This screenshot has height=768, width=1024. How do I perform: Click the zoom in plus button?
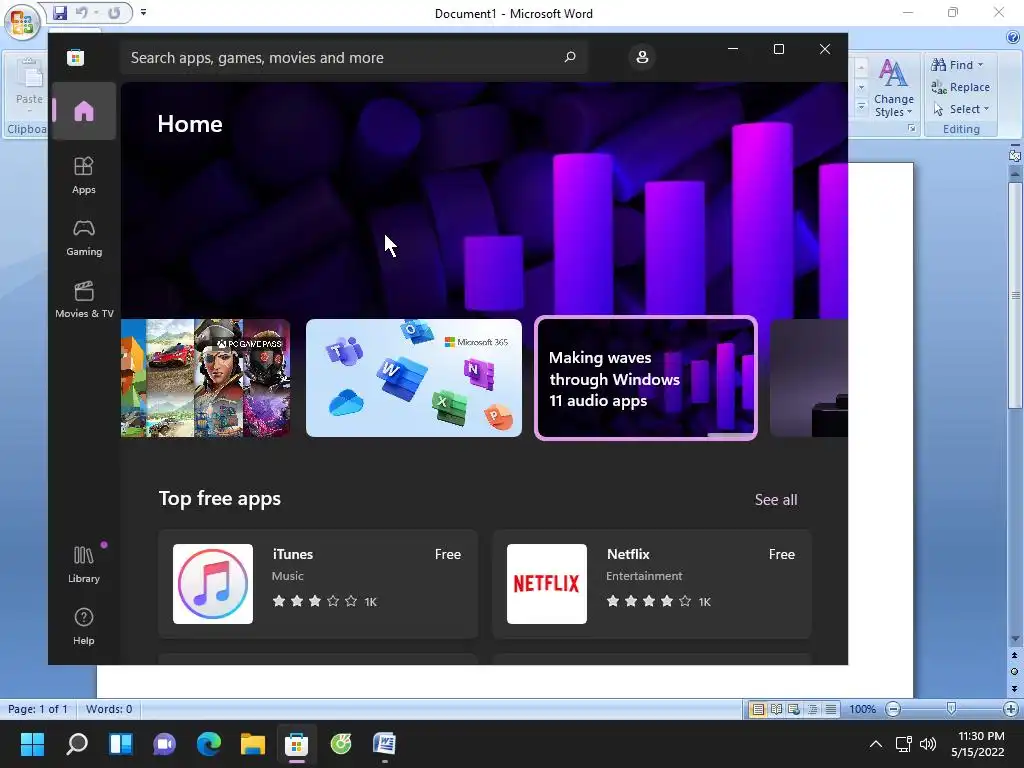pyautogui.click(x=1011, y=709)
